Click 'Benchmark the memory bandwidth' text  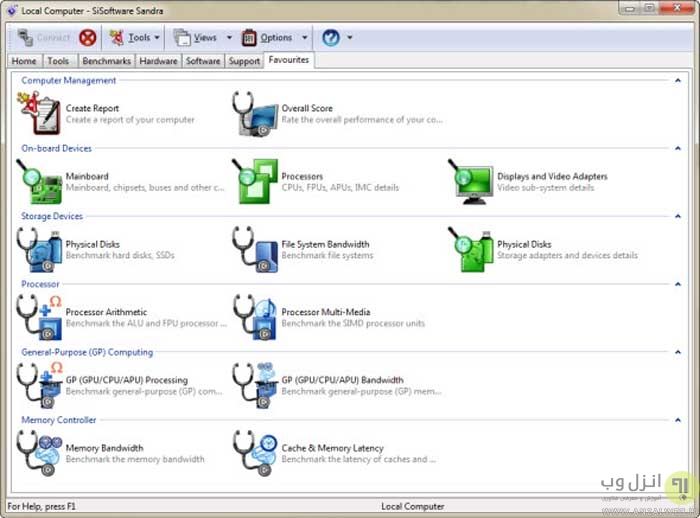pyautogui.click(x=135, y=459)
